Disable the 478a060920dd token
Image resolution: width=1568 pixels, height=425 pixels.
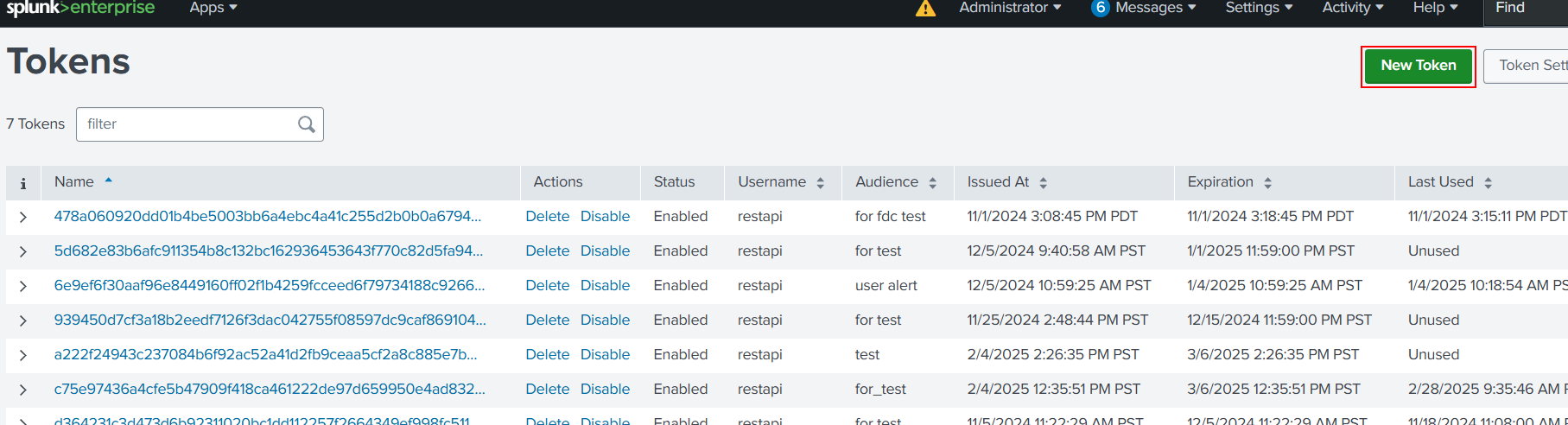pos(605,216)
